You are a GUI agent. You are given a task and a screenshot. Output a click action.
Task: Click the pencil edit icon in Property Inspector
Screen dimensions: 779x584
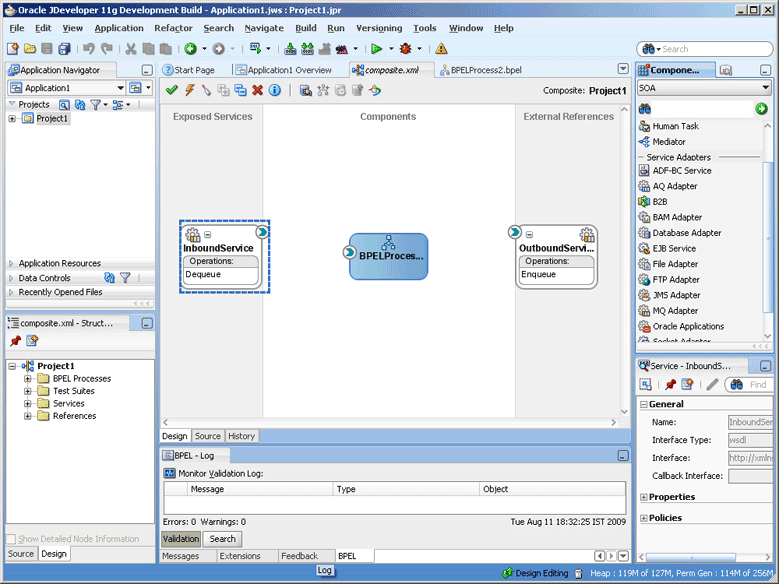tap(712, 384)
